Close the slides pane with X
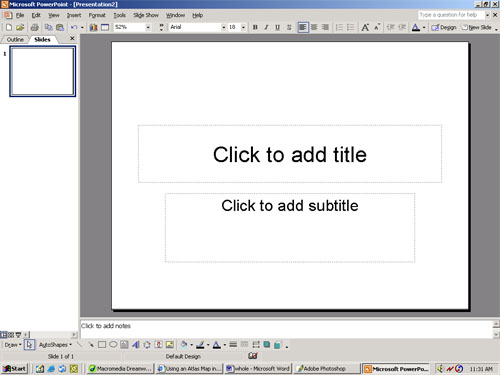This screenshot has height=375, width=500. (72, 39)
